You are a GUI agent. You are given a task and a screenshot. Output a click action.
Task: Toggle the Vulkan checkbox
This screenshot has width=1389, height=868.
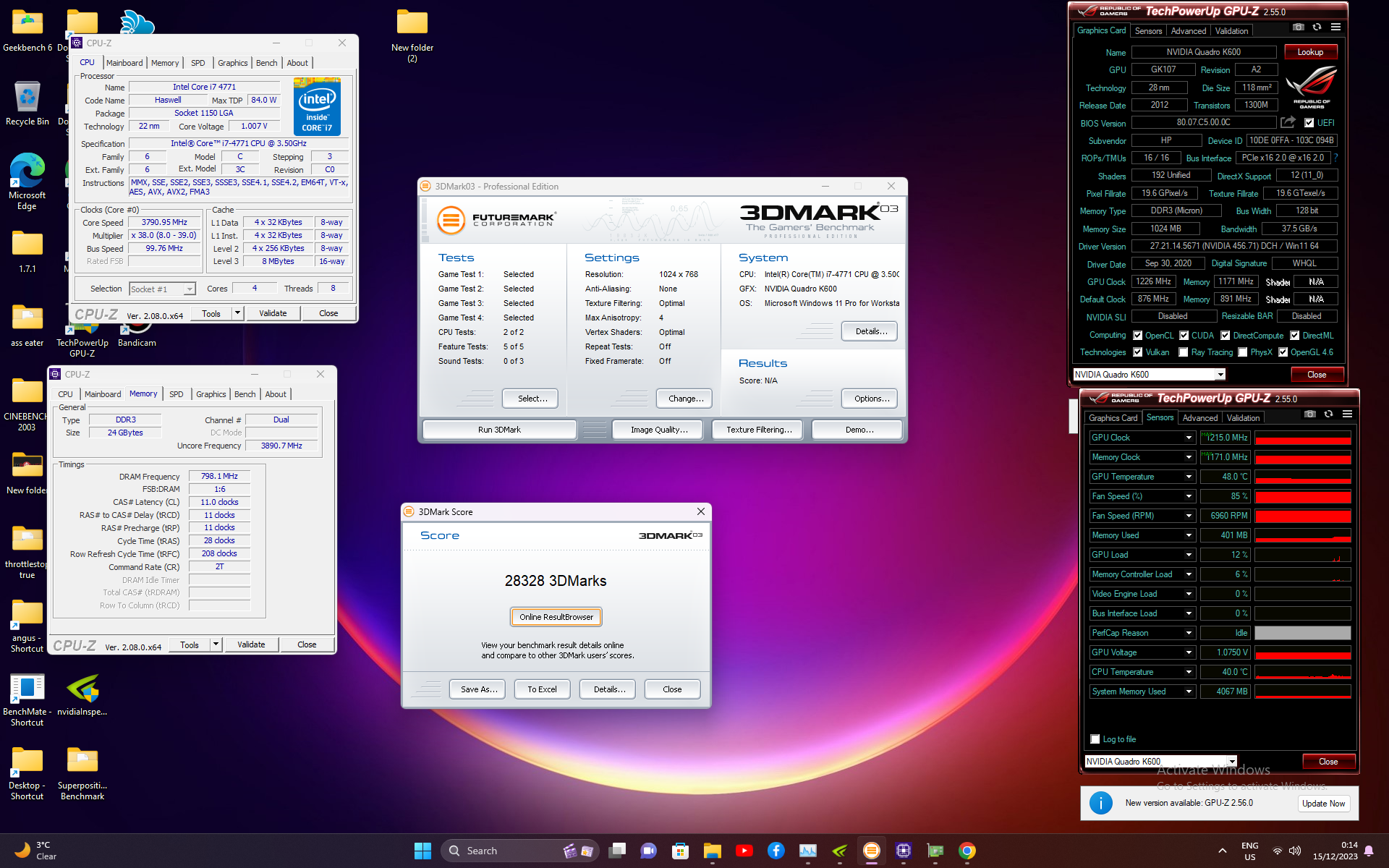1137,352
